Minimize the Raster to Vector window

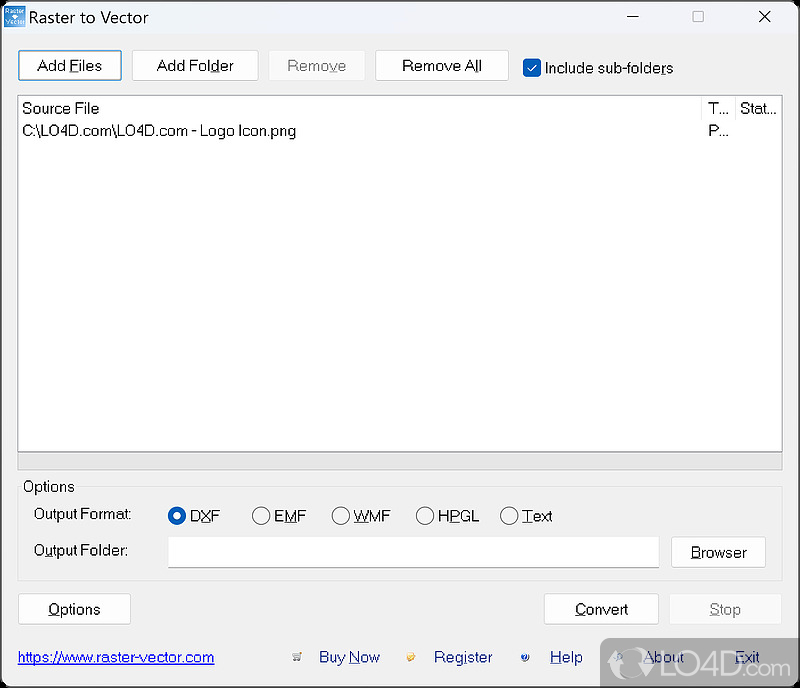click(633, 17)
